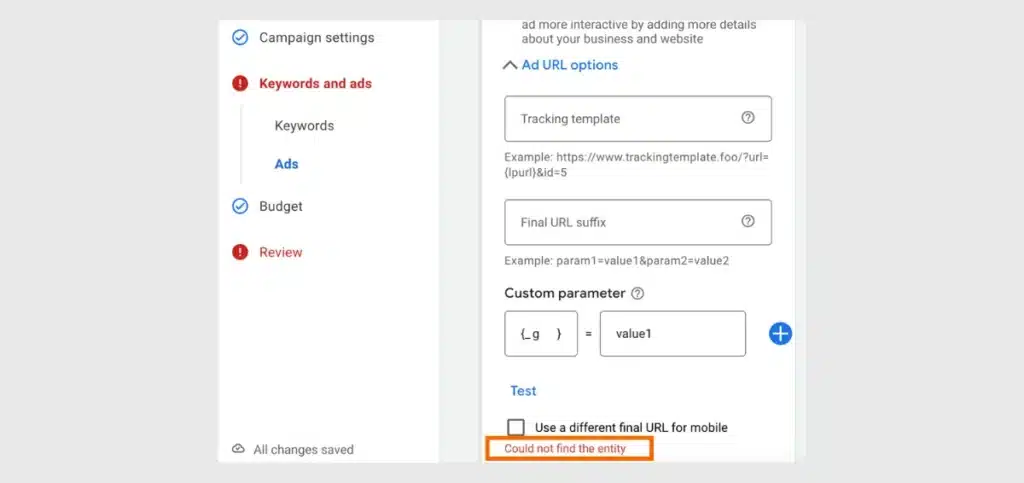Click the Budget checkmark icon
Screen dimensions: 1024x483
point(240,206)
